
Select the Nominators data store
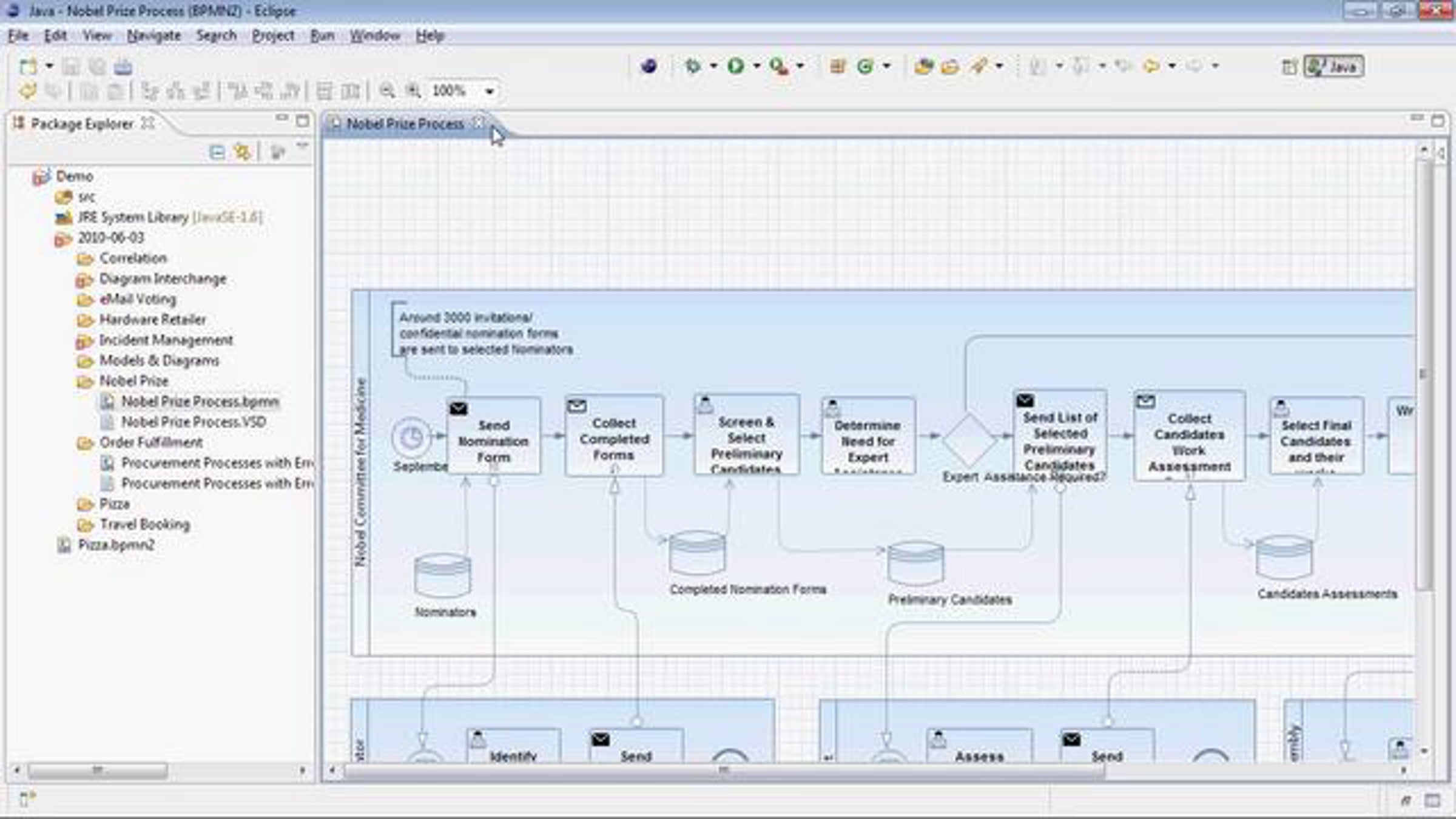point(442,576)
